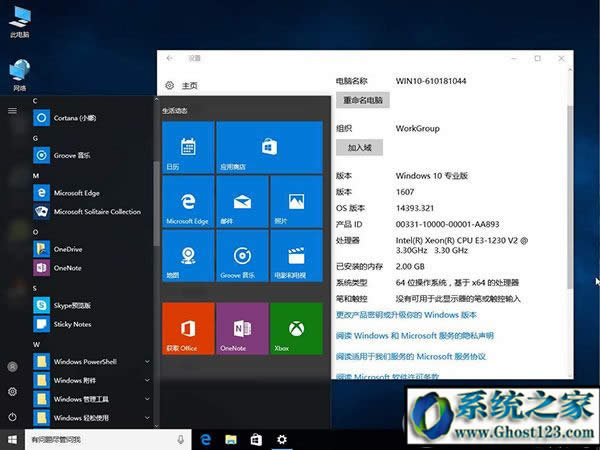This screenshot has width=600, height=450.
Task: Click the Cortana taskbar search box
Action: click(x=100, y=439)
